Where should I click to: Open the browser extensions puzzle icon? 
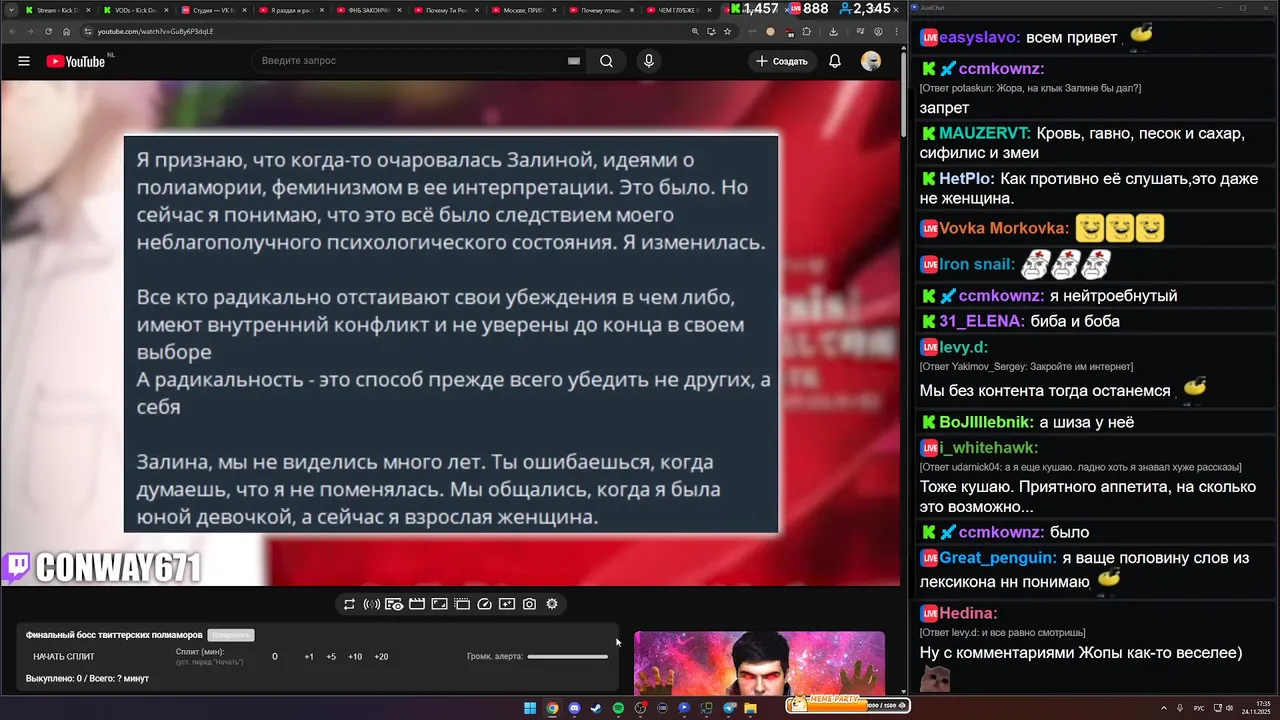pos(807,31)
